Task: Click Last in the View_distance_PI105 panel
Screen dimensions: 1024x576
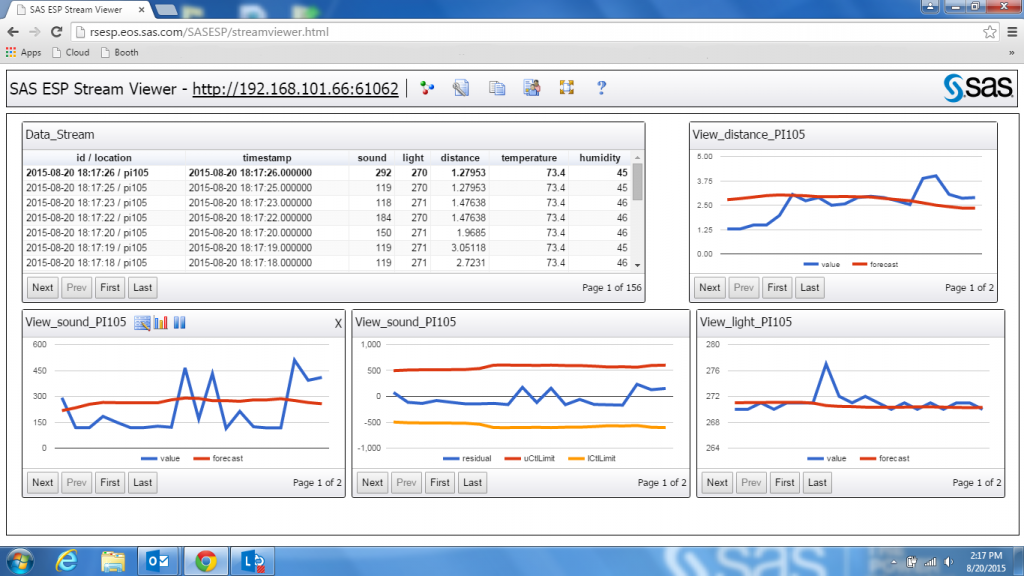Action: (810, 287)
